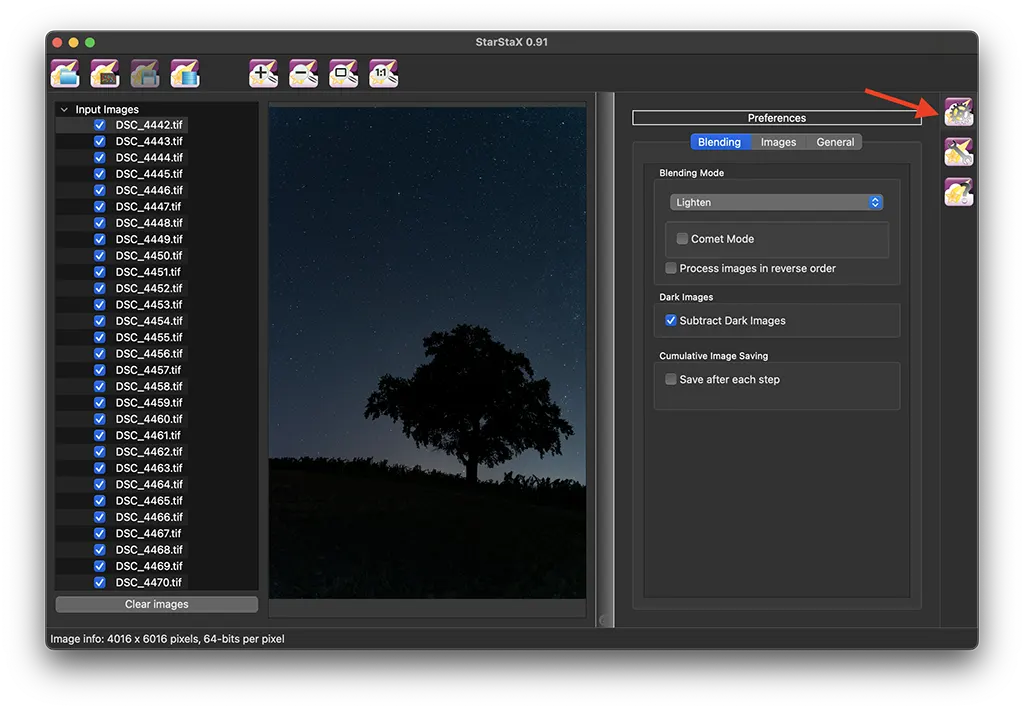Open Preferences with the wrench icon
1024x710 pixels.
tap(959, 152)
